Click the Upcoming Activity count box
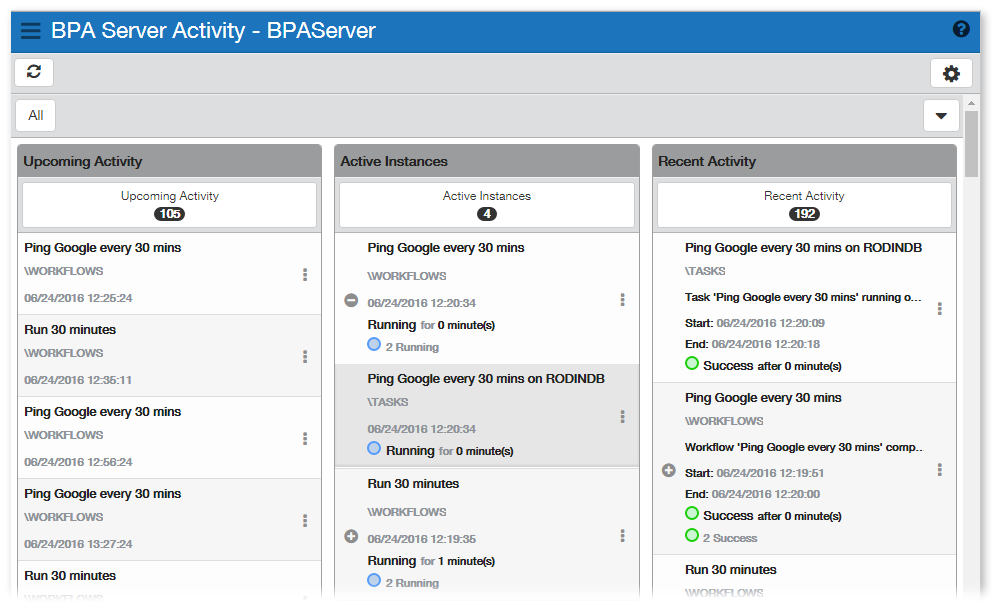999x609 pixels. coord(169,204)
